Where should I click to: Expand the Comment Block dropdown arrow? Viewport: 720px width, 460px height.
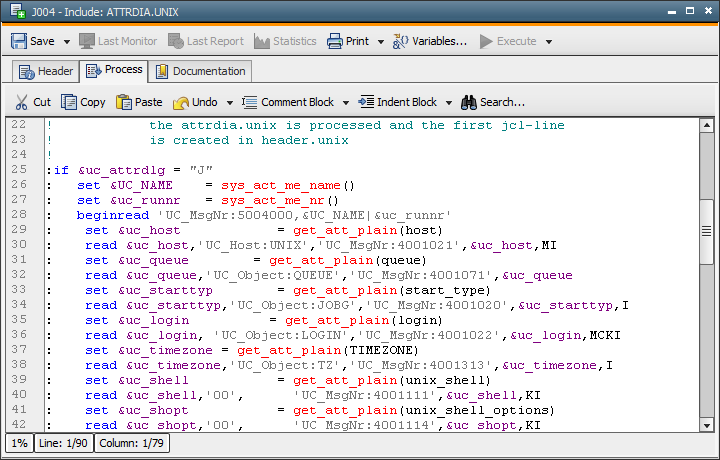click(345, 103)
